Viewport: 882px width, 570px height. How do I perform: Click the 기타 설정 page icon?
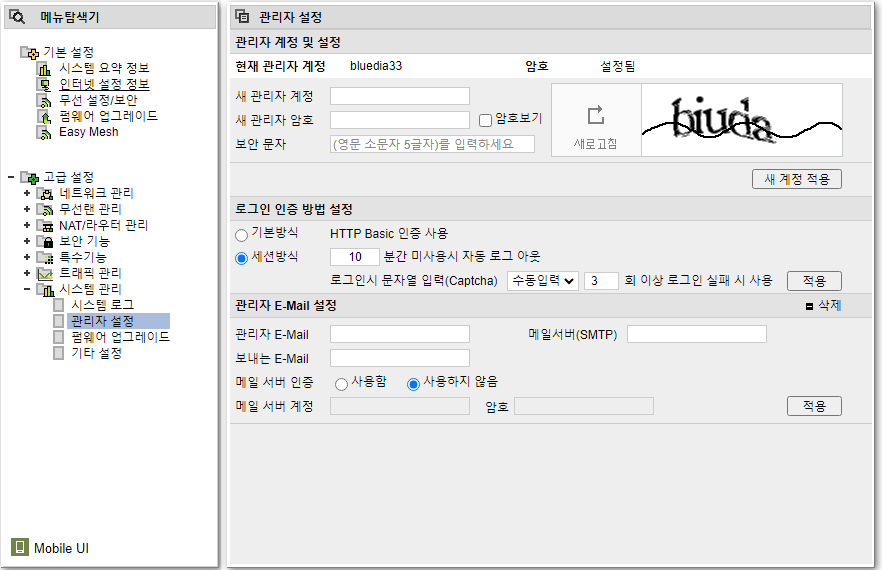pyautogui.click(x=58, y=353)
